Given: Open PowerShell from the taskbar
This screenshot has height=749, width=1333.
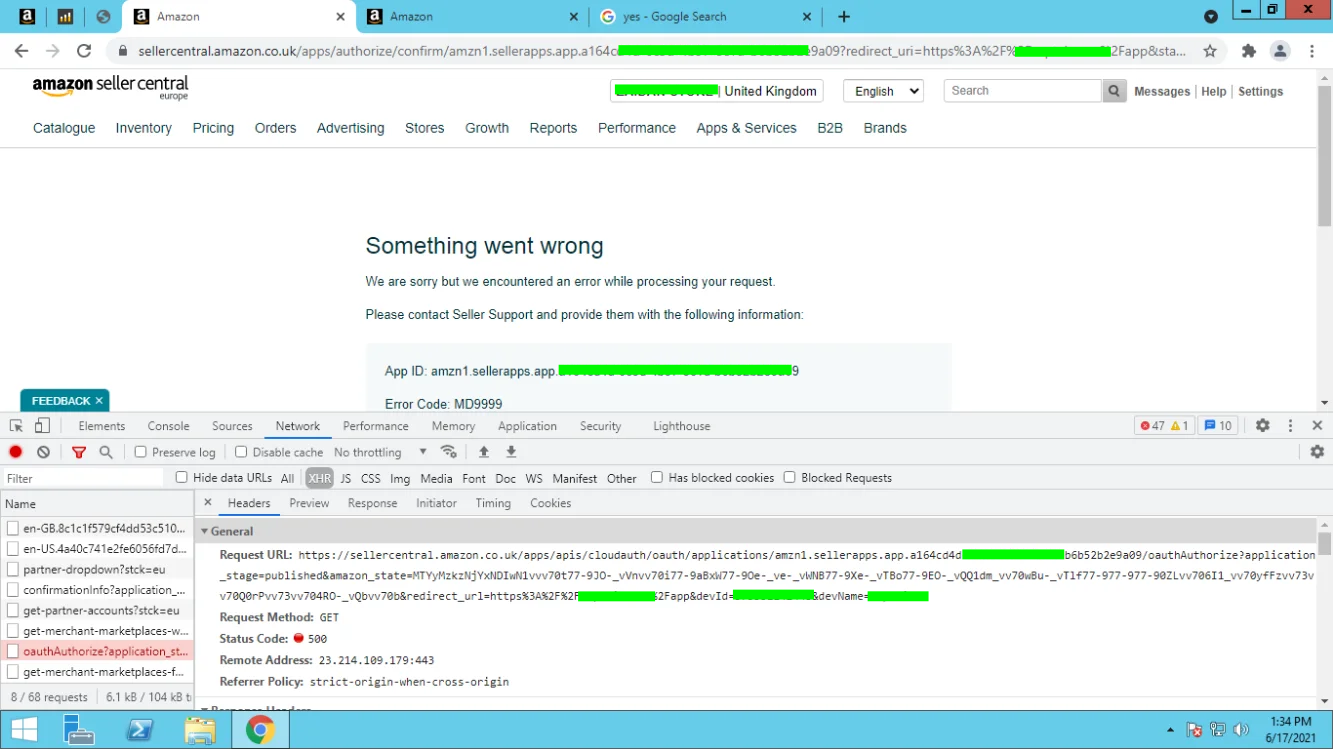Looking at the screenshot, I should click(x=140, y=730).
